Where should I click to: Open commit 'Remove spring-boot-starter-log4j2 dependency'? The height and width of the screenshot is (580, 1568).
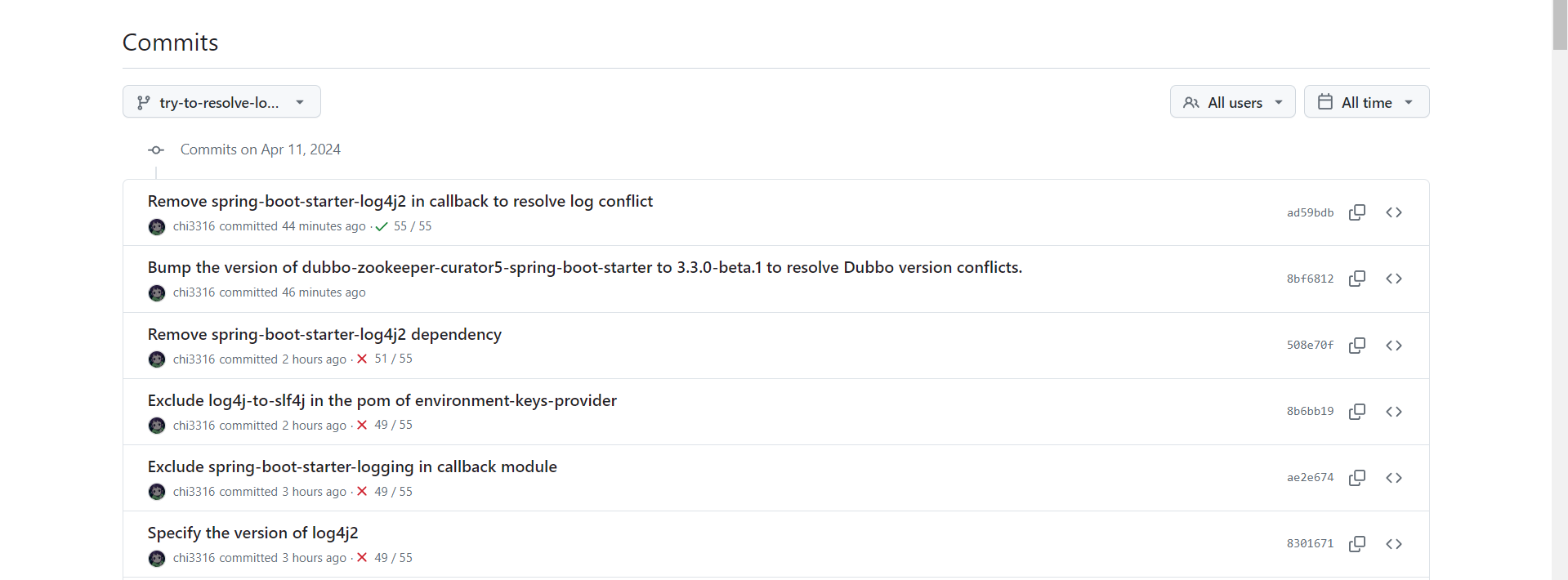tap(324, 334)
